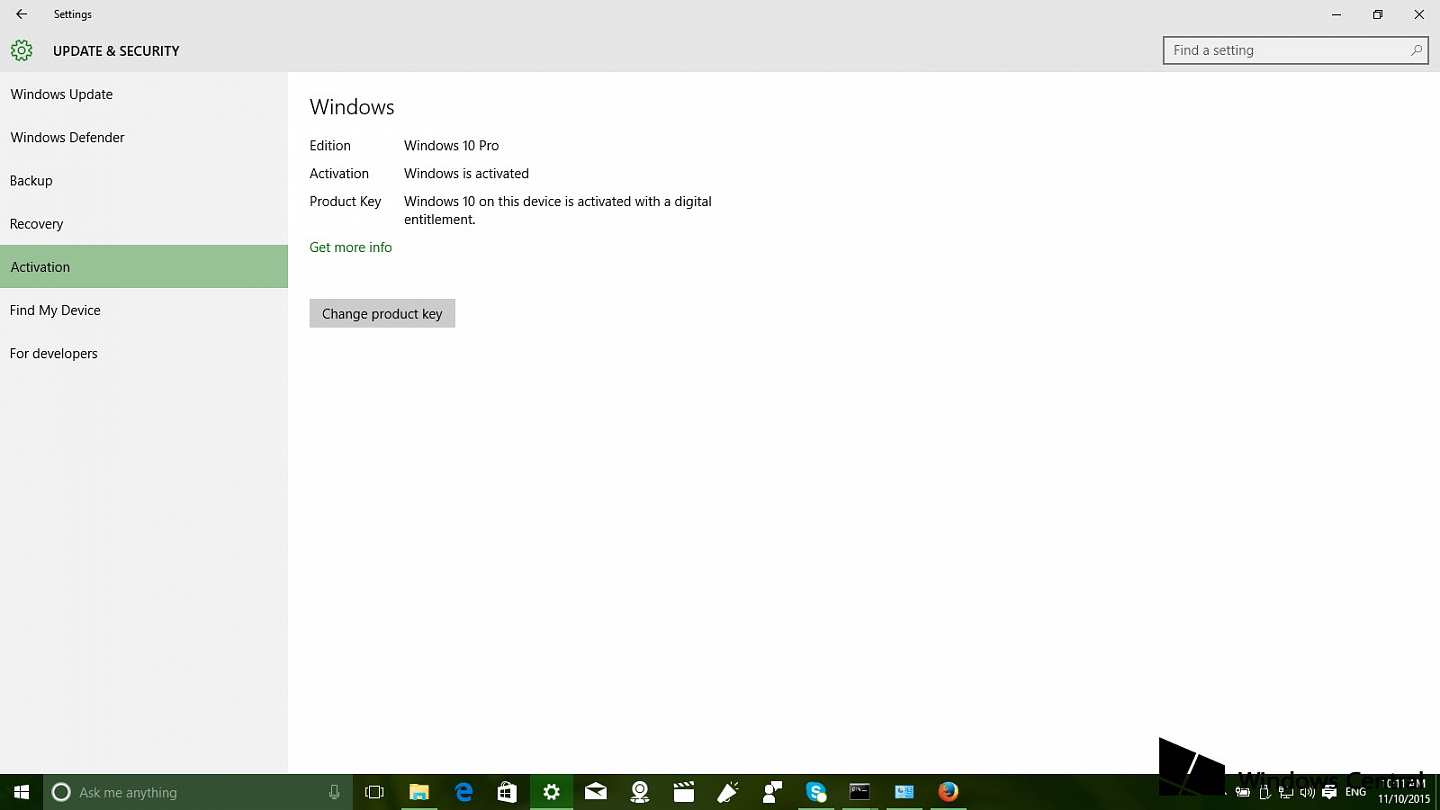Click the Cortana microphone icon
Screen dimensions: 1440x810
tap(334, 792)
